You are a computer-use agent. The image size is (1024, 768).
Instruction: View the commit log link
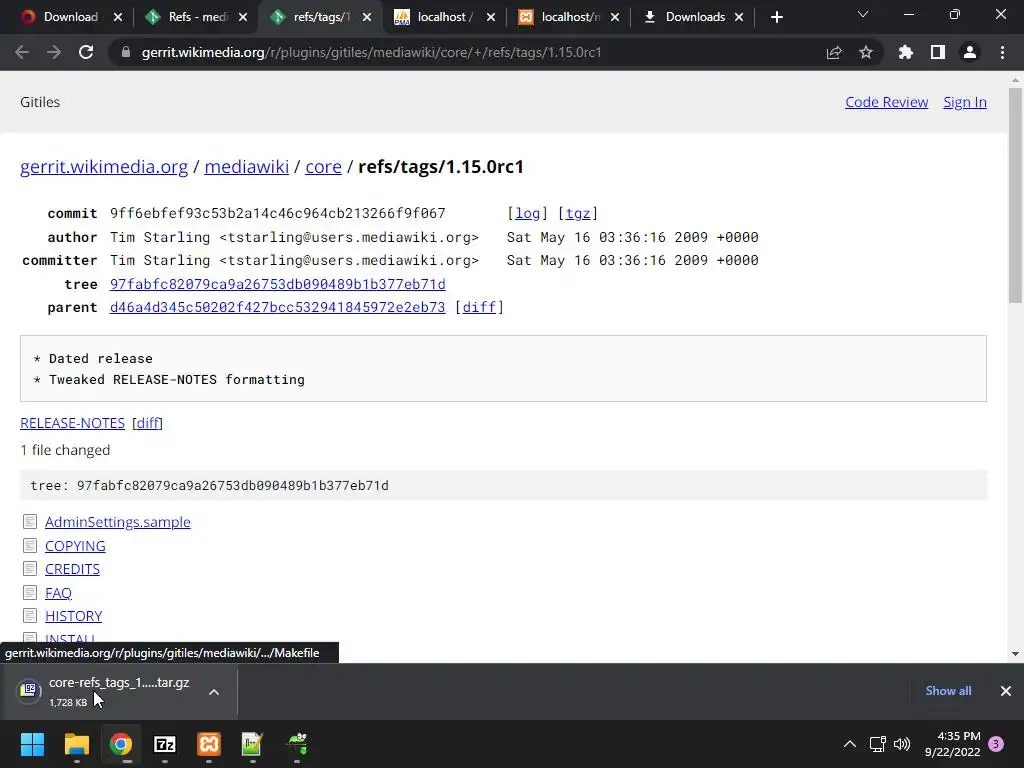tap(527, 213)
